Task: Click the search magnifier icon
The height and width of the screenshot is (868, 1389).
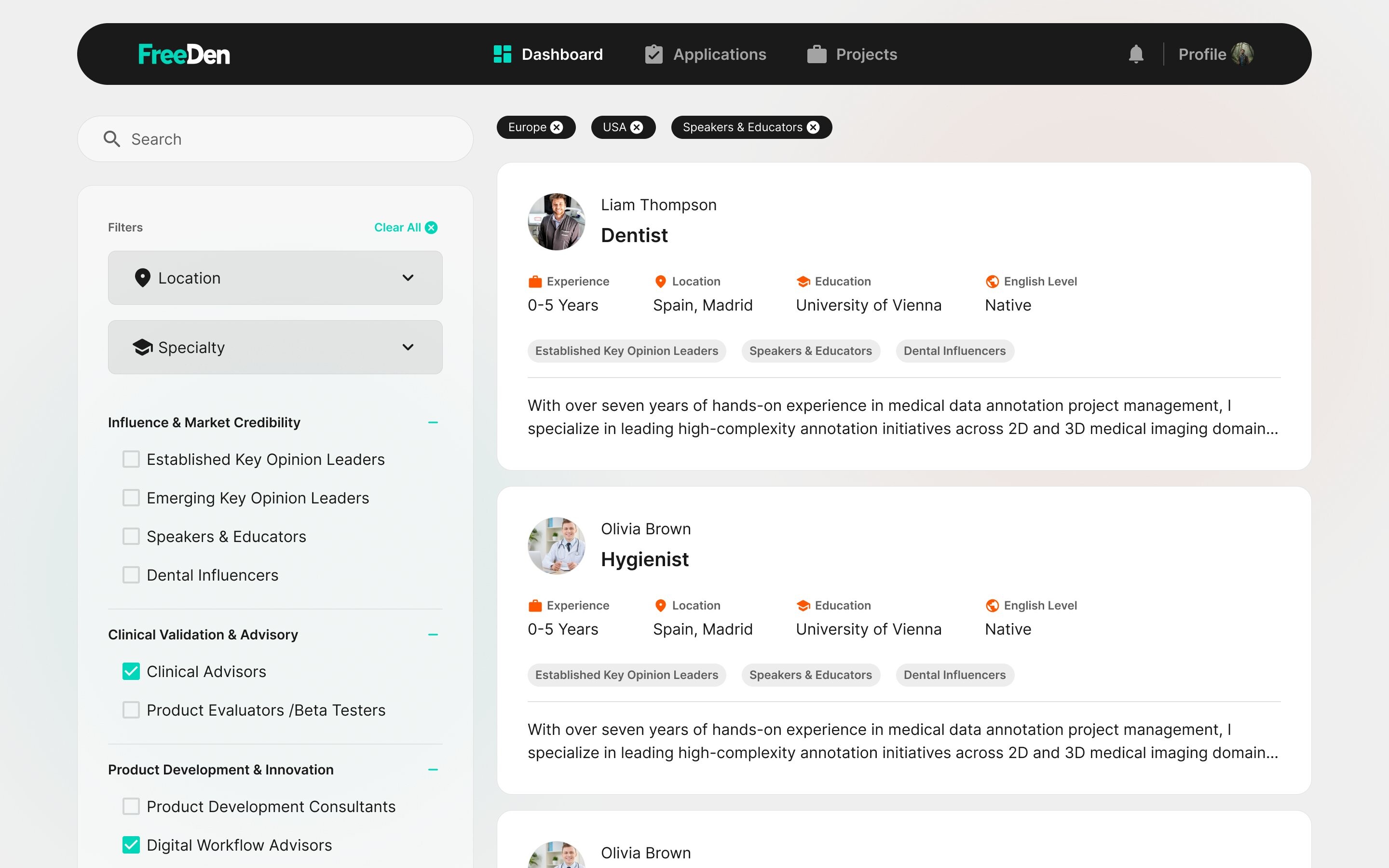Action: tap(112, 139)
